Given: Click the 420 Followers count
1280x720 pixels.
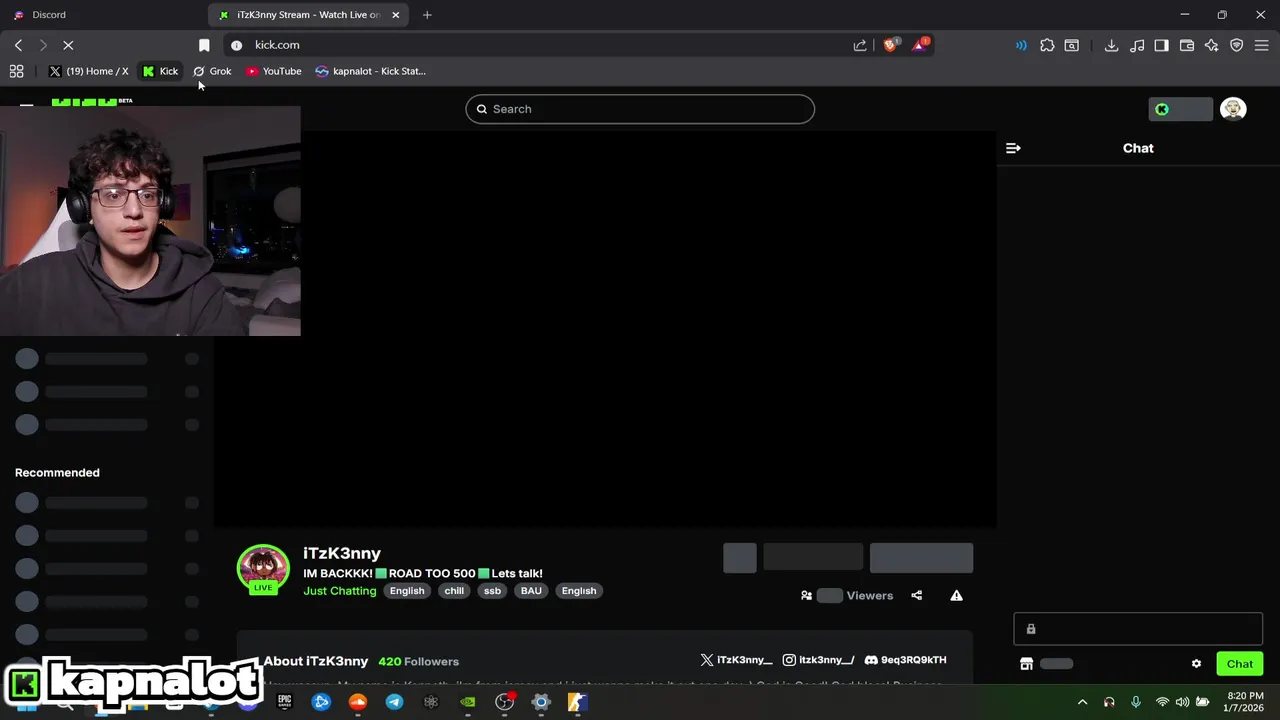Looking at the screenshot, I should (x=418, y=661).
